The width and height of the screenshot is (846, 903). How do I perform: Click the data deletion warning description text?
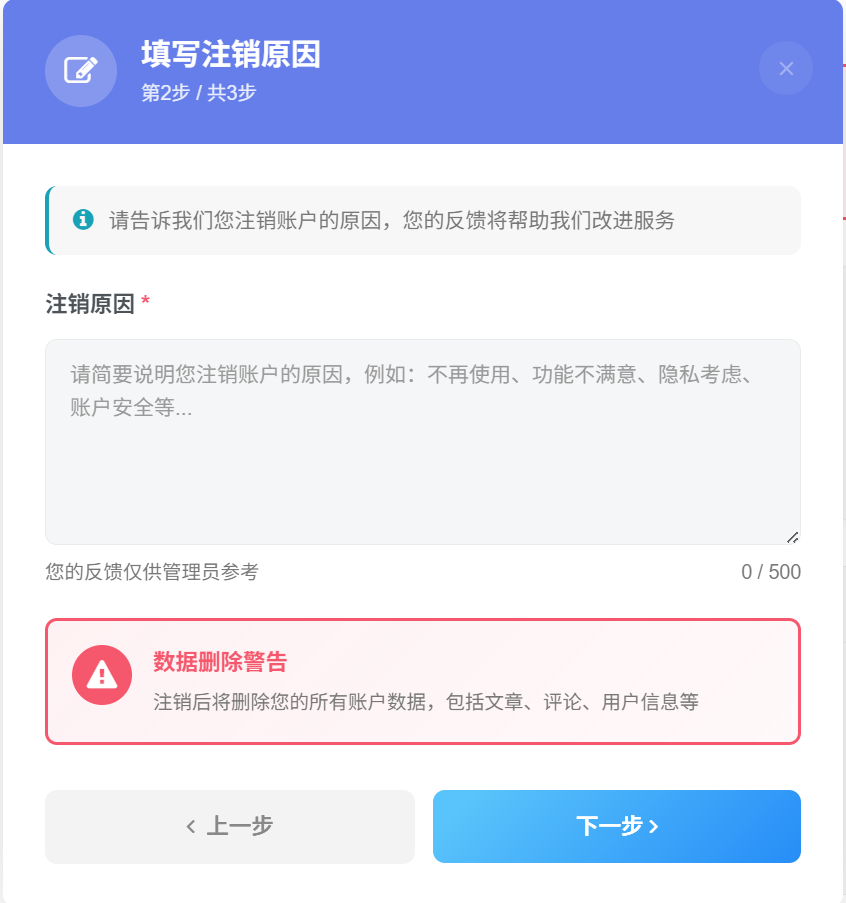[426, 702]
